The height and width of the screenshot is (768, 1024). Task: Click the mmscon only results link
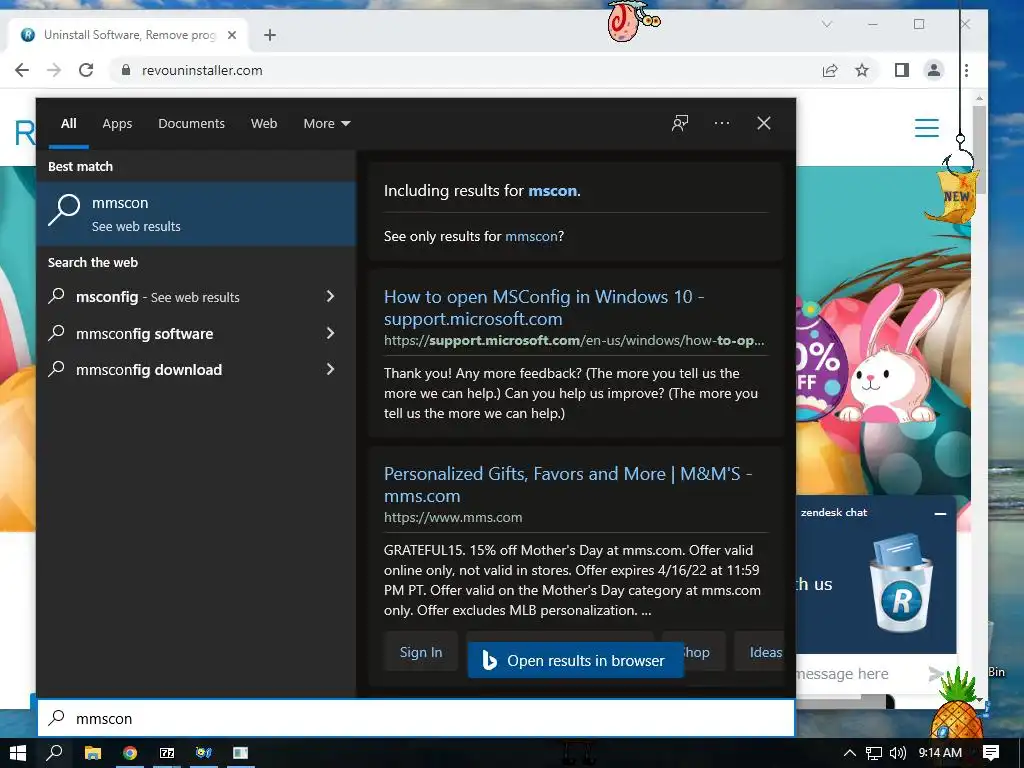coord(531,236)
